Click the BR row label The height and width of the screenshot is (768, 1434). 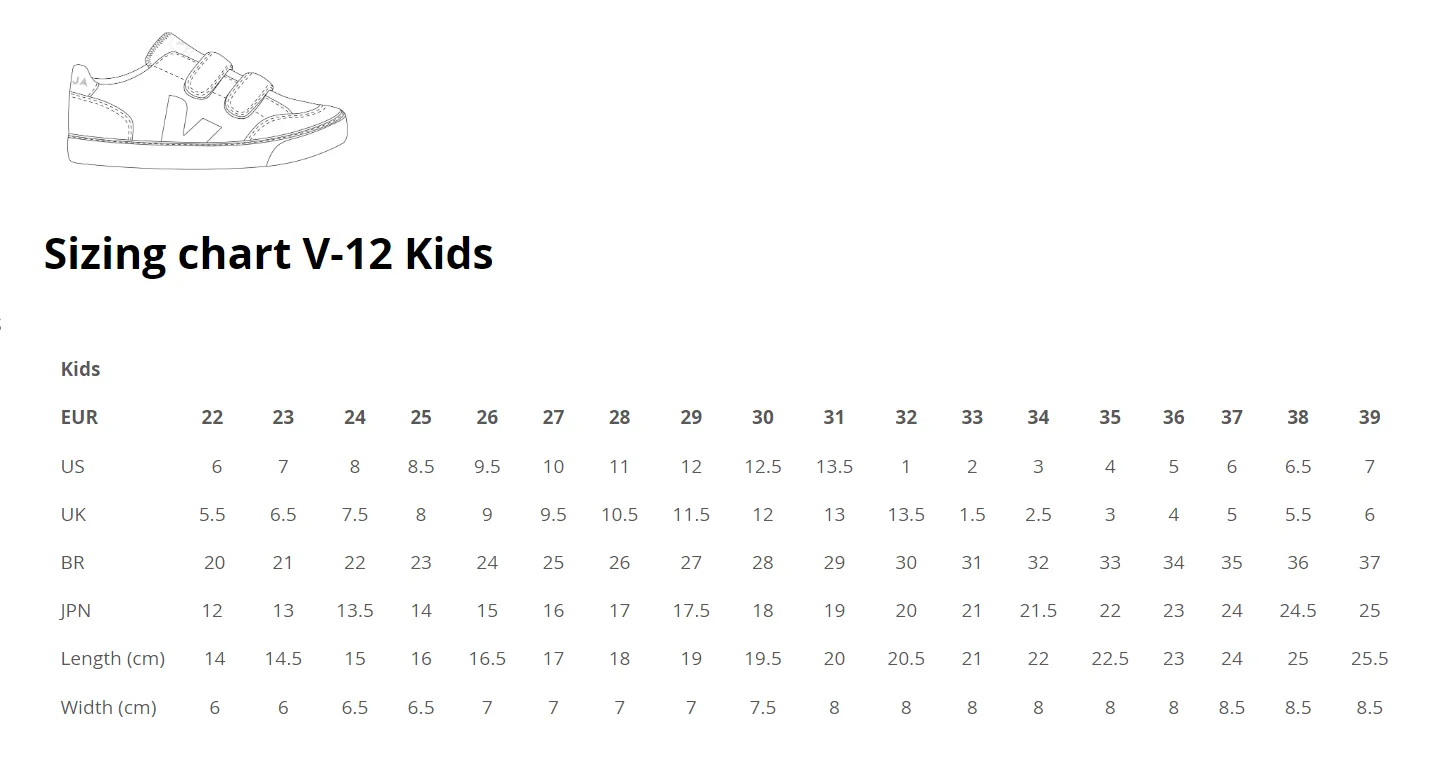coord(72,562)
